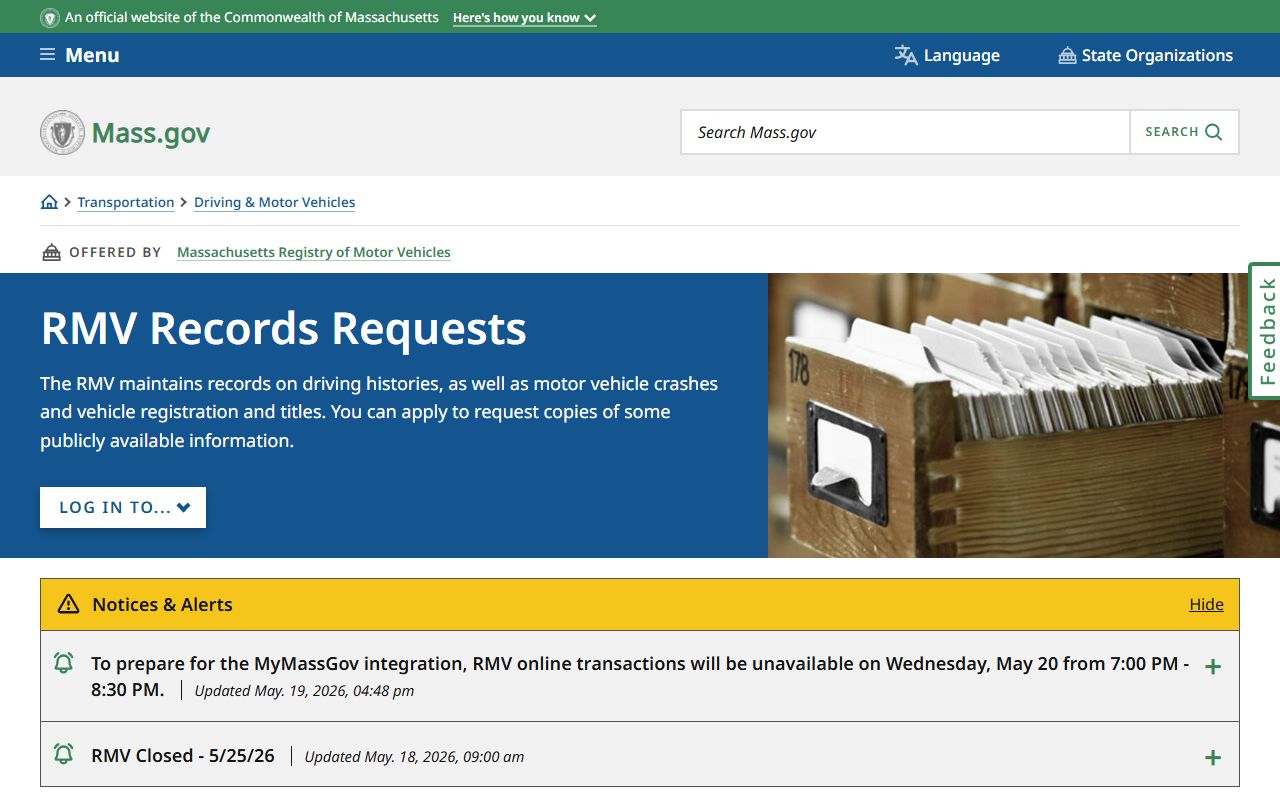This screenshot has width=1280, height=800.
Task: Open Driving & Motor Vehicles breadcrumb link
Action: (x=275, y=202)
